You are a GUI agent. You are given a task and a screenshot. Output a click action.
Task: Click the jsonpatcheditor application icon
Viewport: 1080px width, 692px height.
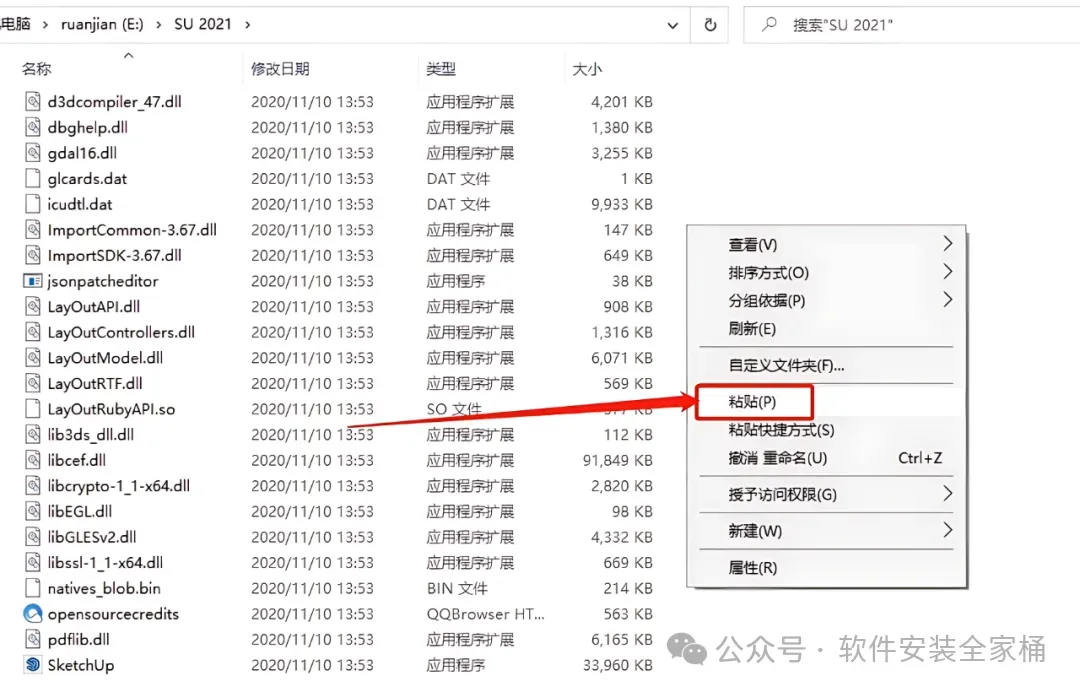click(x=32, y=281)
